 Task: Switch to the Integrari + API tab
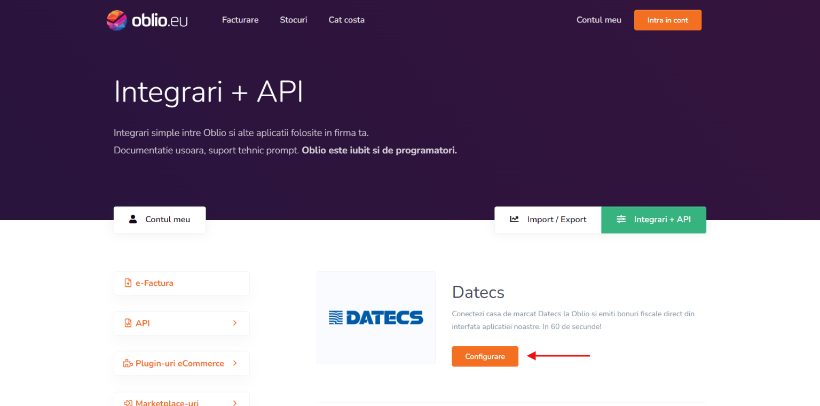click(x=654, y=220)
